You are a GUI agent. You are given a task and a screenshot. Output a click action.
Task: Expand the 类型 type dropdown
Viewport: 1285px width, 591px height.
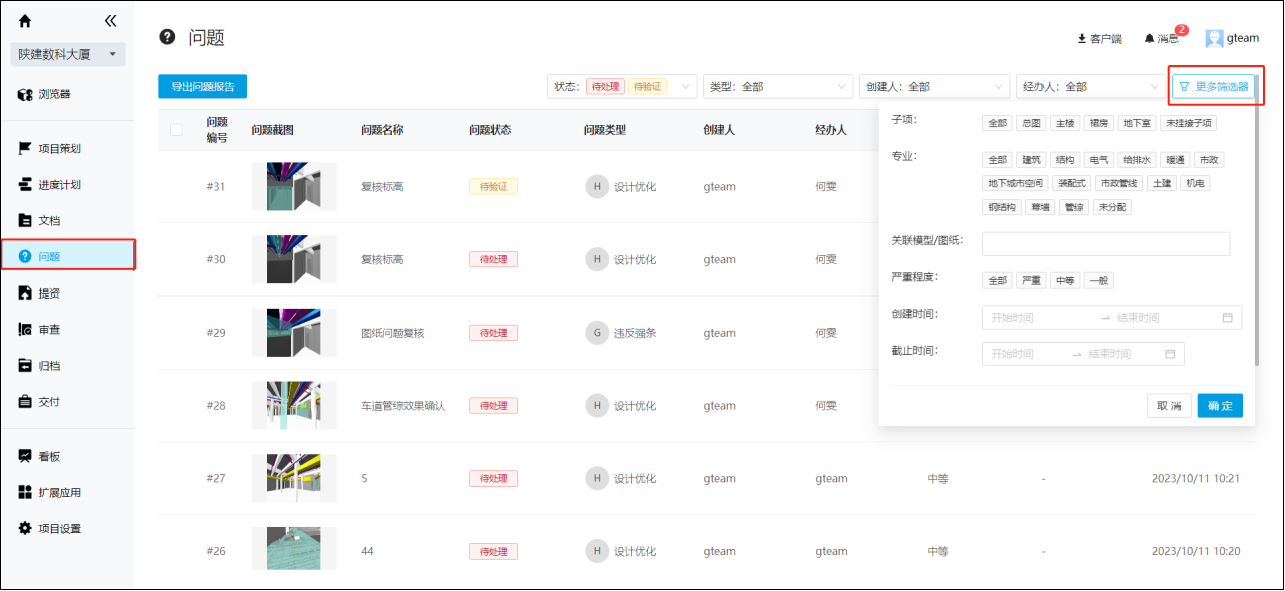pyautogui.click(x=777, y=87)
